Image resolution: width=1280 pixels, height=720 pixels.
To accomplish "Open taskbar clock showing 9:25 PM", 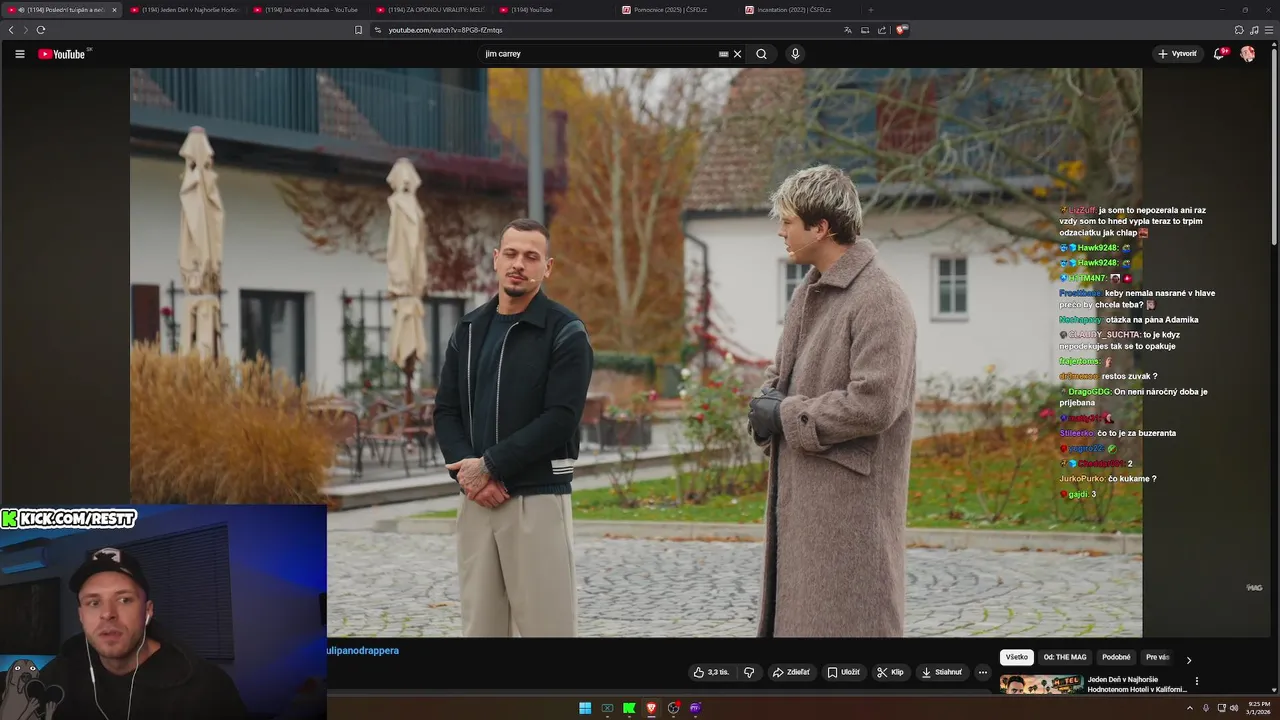I will click(1258, 708).
